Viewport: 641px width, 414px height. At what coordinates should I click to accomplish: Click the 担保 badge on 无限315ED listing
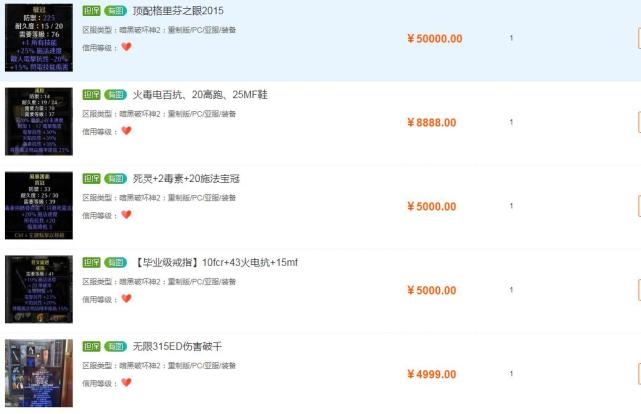[91, 347]
